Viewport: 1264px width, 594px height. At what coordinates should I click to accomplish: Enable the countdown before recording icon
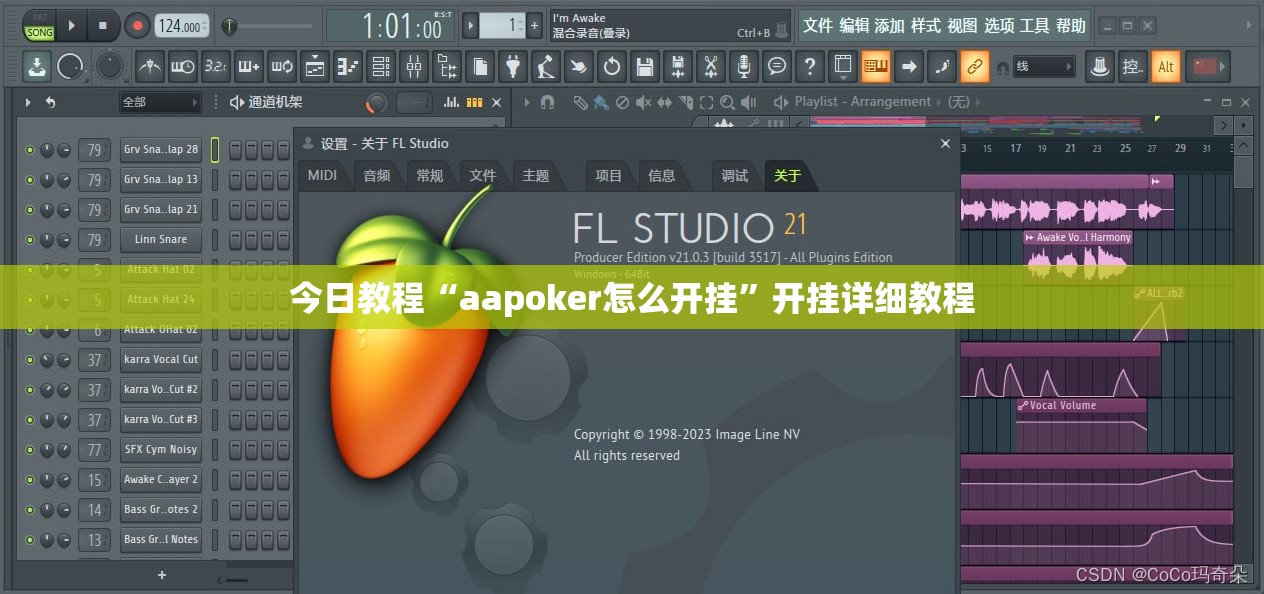(x=216, y=67)
